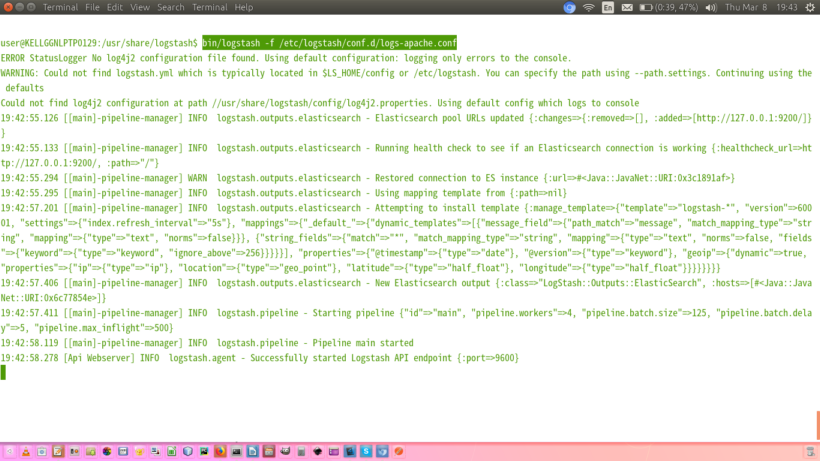This screenshot has width=820, height=461.
Task: Open GIMP from the bottom dock
Action: [x=285, y=451]
